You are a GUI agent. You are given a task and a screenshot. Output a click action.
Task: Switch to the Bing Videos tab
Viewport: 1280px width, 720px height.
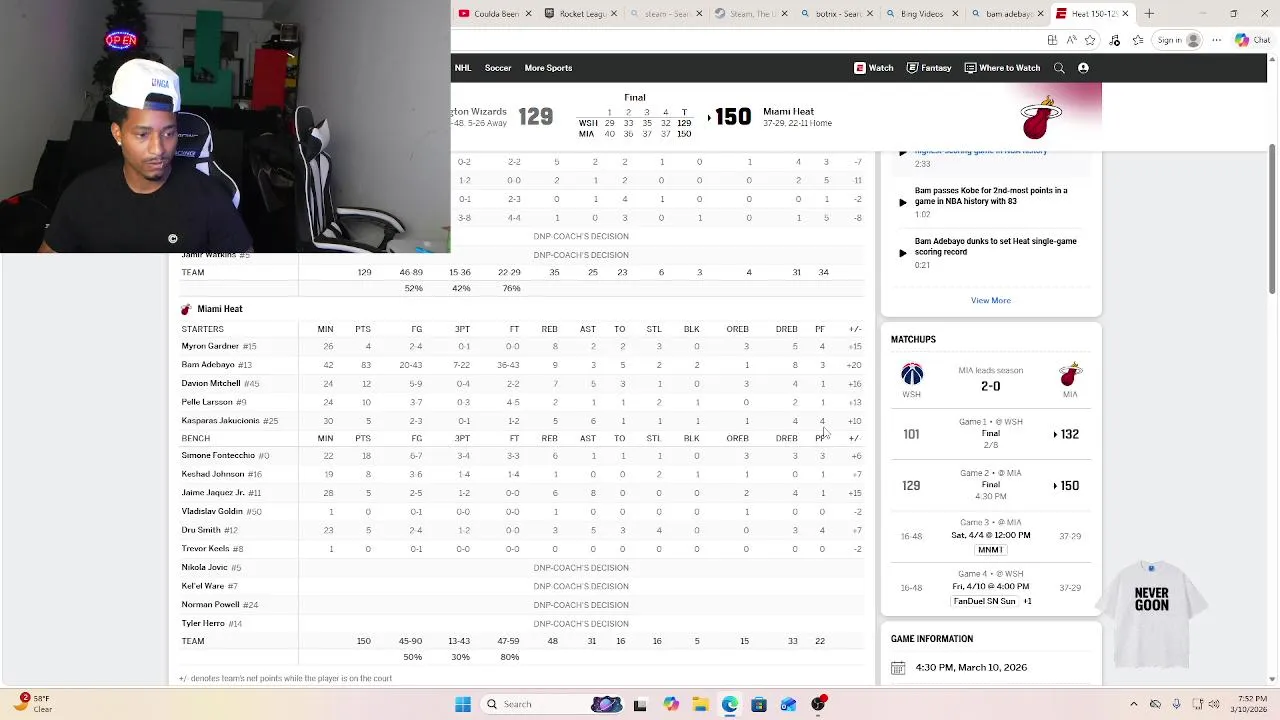pos(921,14)
